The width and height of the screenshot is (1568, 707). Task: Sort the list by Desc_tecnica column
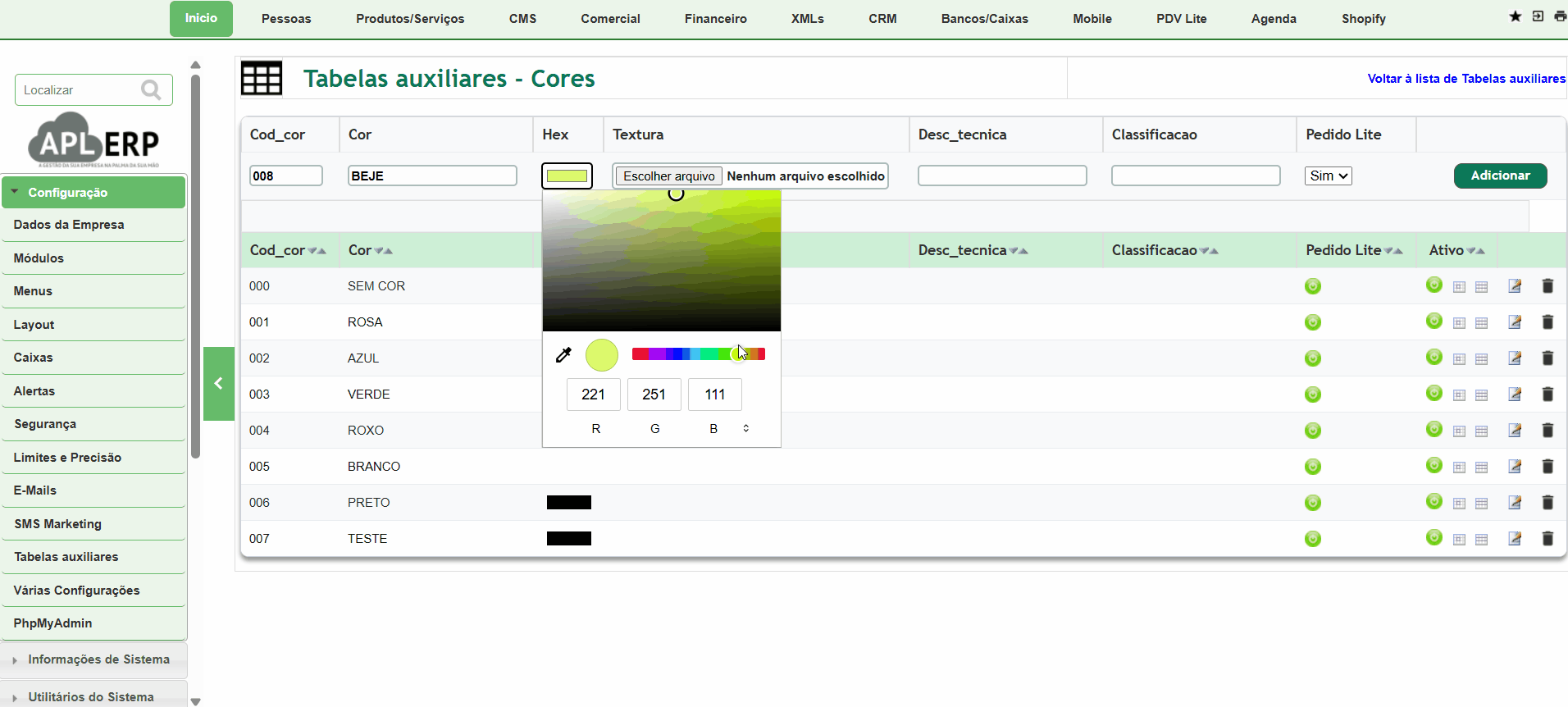(x=973, y=250)
